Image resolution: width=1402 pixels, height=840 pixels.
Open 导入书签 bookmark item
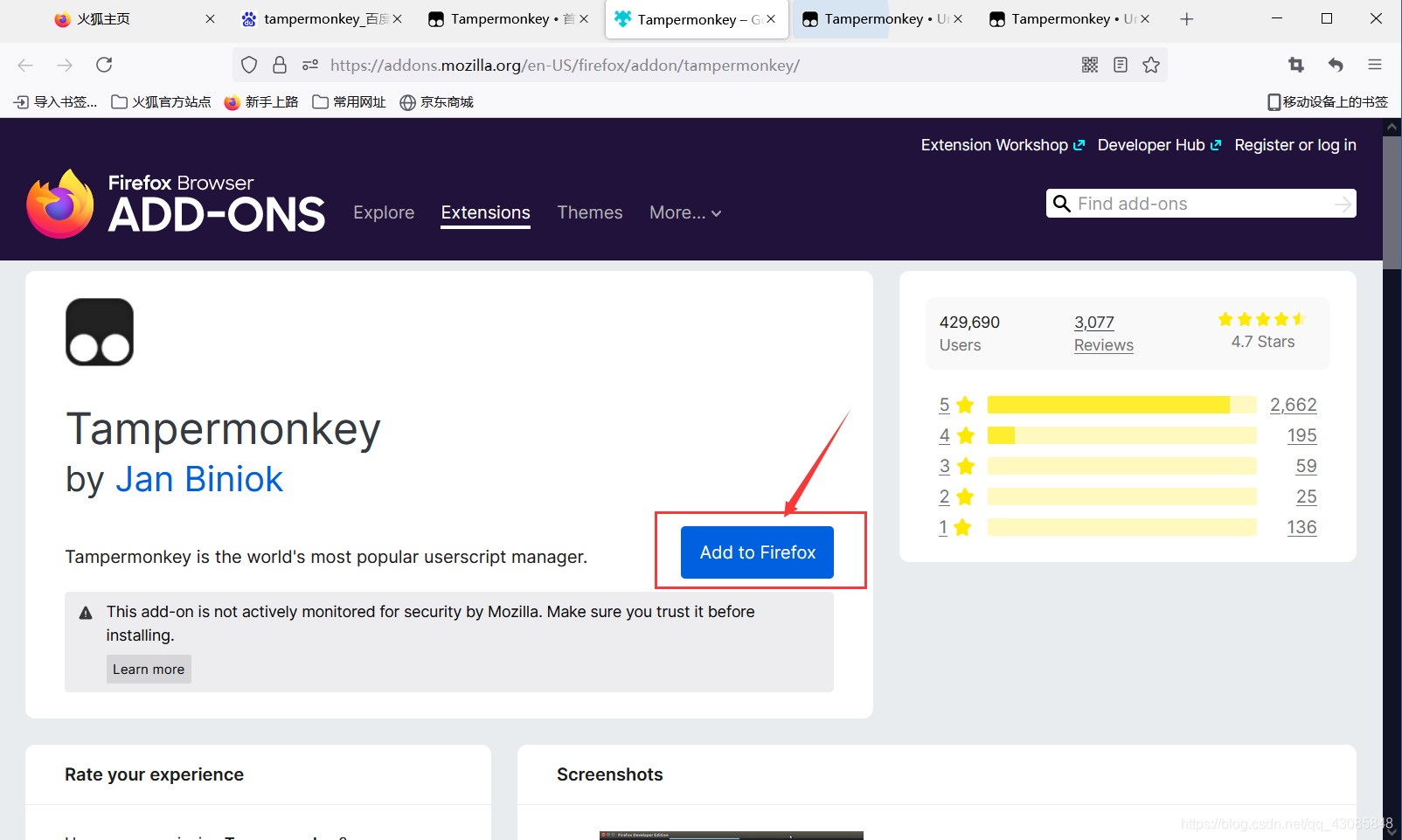[56, 102]
